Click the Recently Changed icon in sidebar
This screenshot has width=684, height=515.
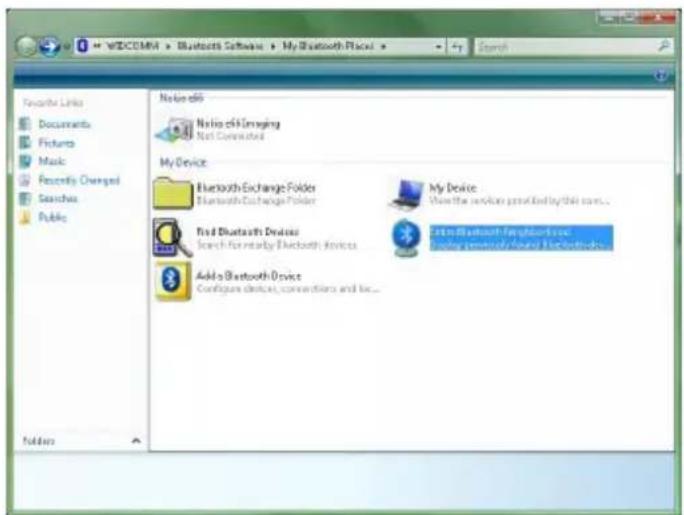[x=26, y=180]
